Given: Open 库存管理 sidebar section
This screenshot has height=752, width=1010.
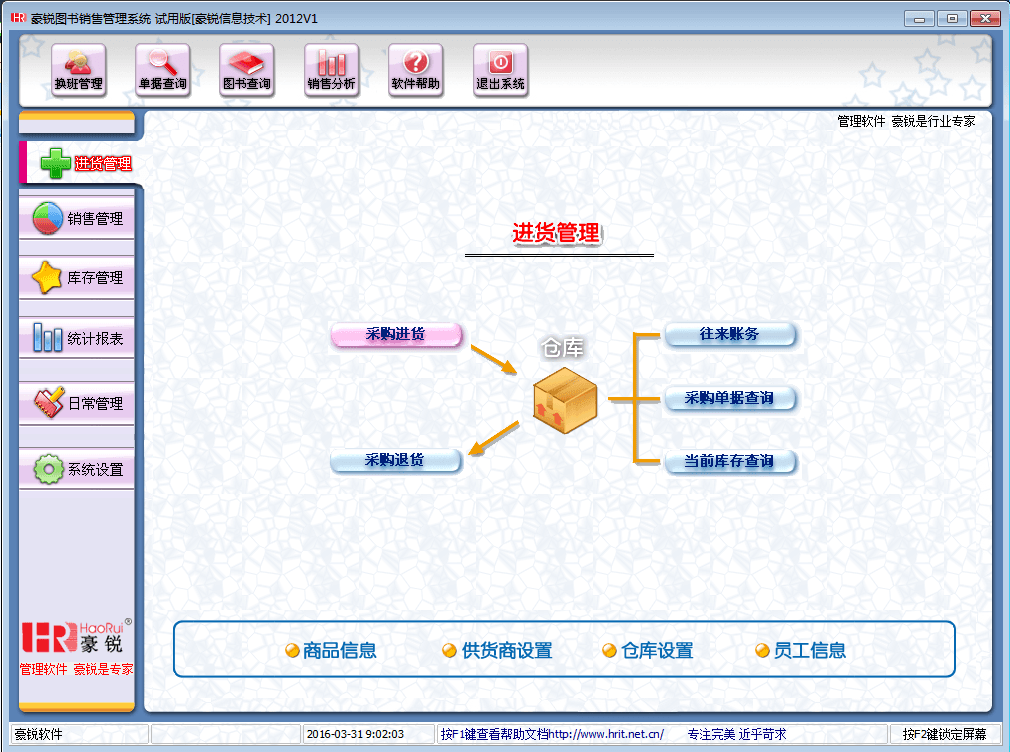Looking at the screenshot, I should pos(77,278).
